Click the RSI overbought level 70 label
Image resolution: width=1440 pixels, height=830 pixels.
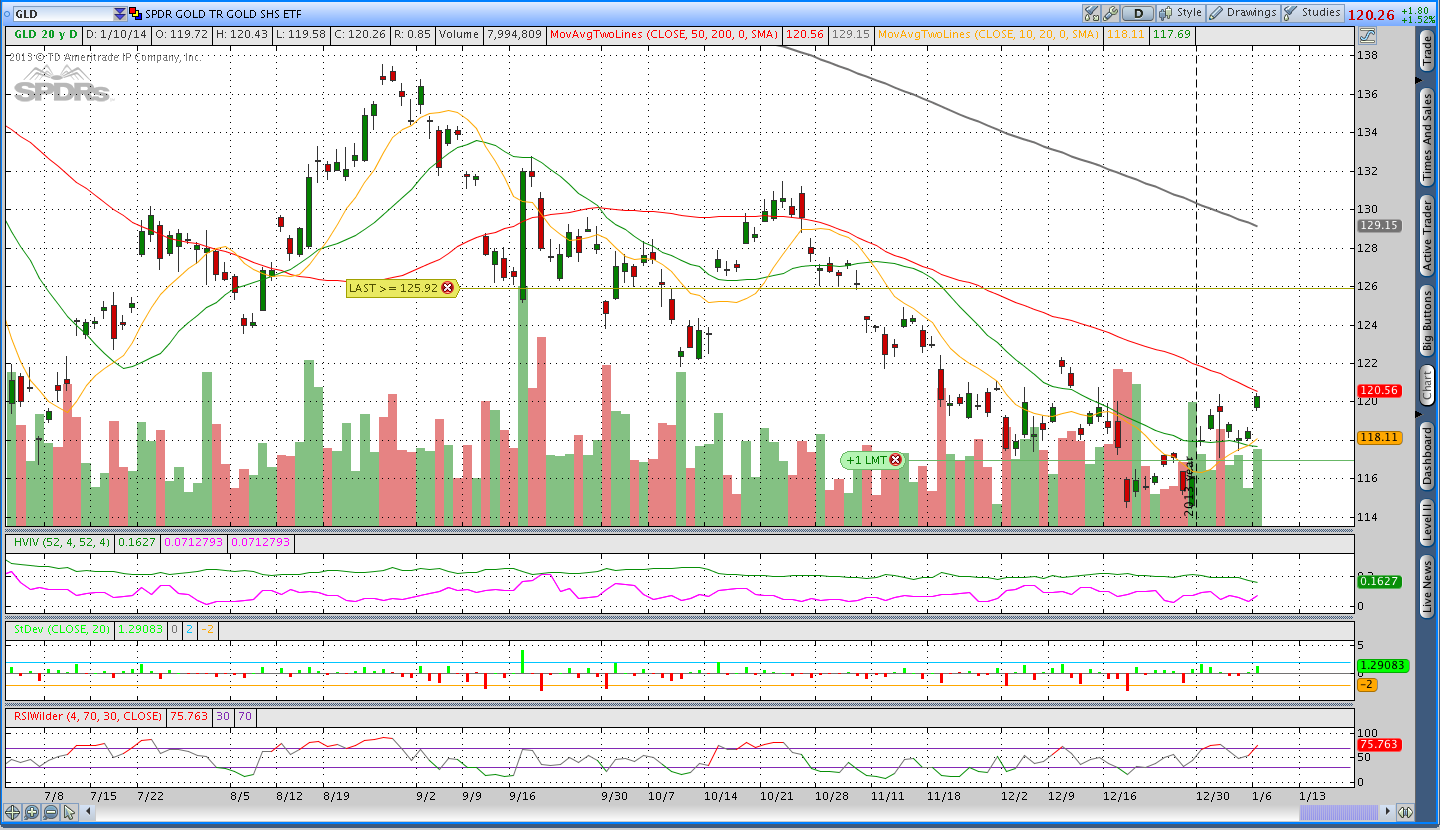pos(245,716)
